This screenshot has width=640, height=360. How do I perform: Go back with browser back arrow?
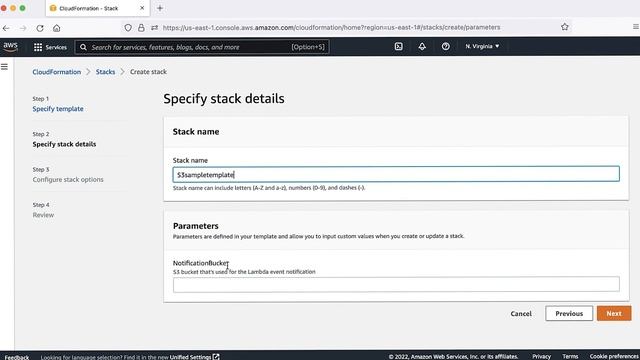tap(6, 28)
